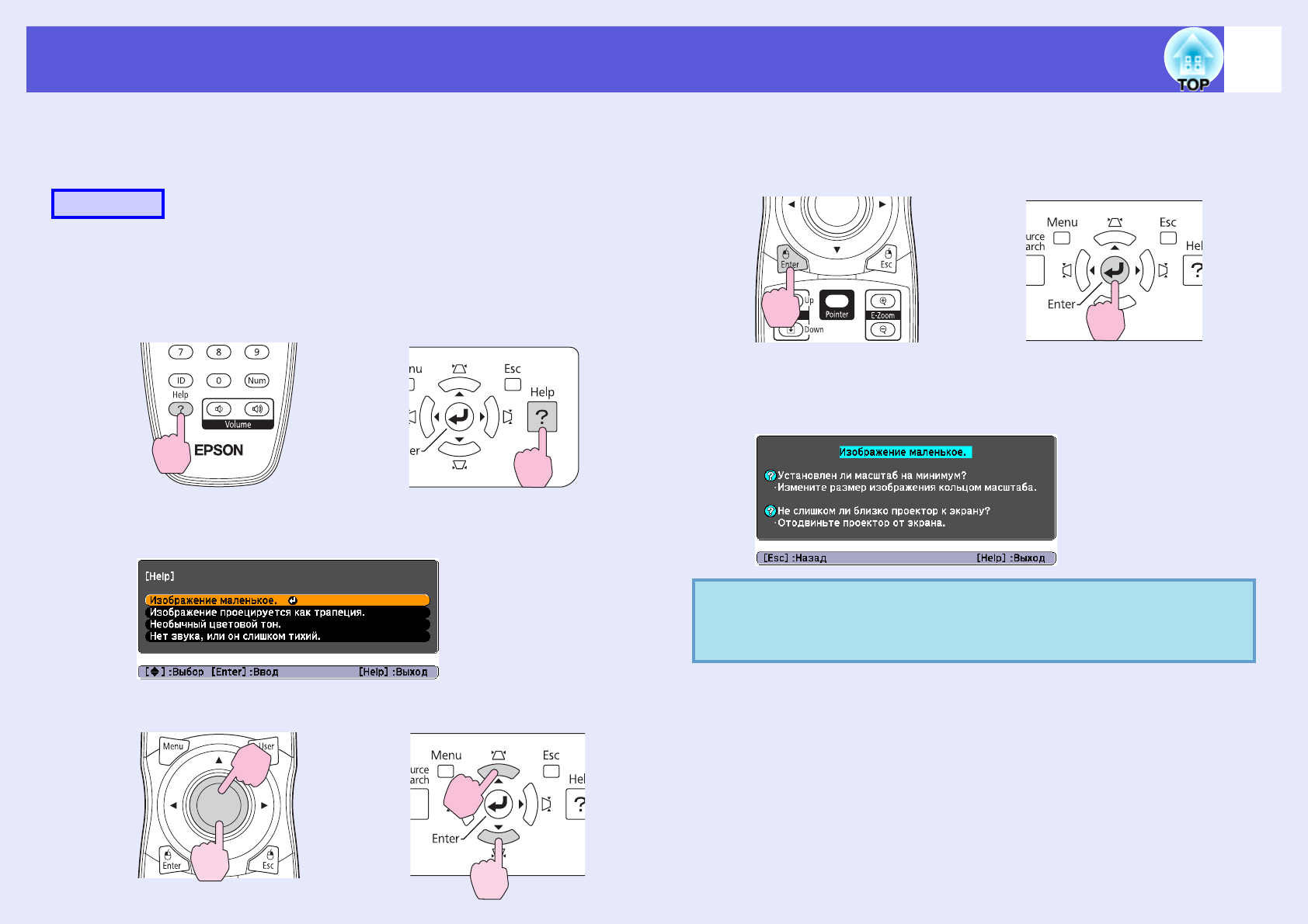1308x924 pixels.
Task: Click the Help question mark button below Num
Action: (x=180, y=409)
